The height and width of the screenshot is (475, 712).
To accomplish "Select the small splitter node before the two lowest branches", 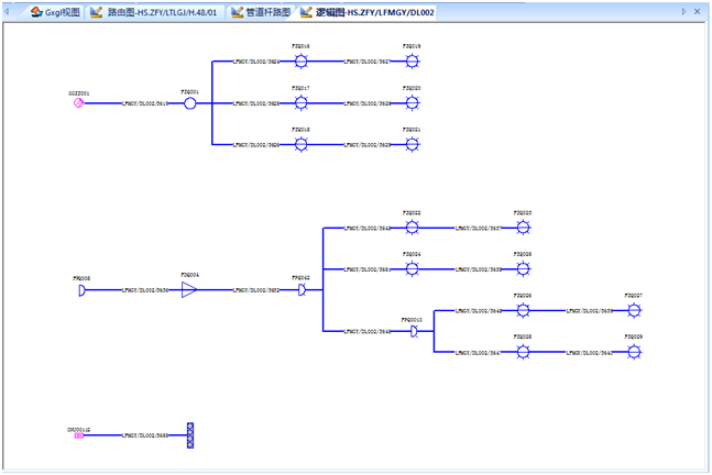I will click(413, 331).
